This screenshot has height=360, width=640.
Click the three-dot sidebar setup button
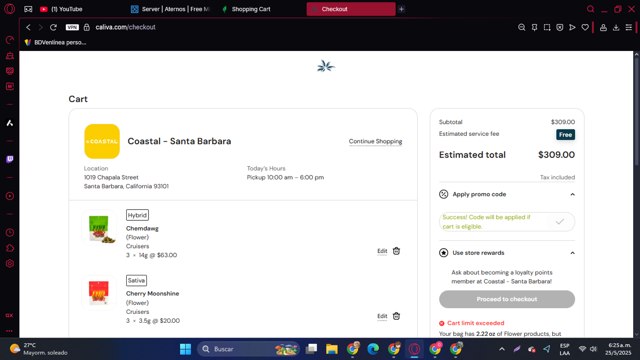pos(9,331)
